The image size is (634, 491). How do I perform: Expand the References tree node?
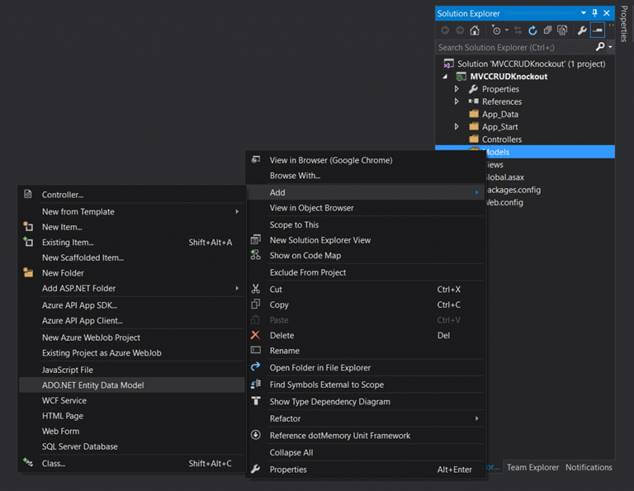457,101
